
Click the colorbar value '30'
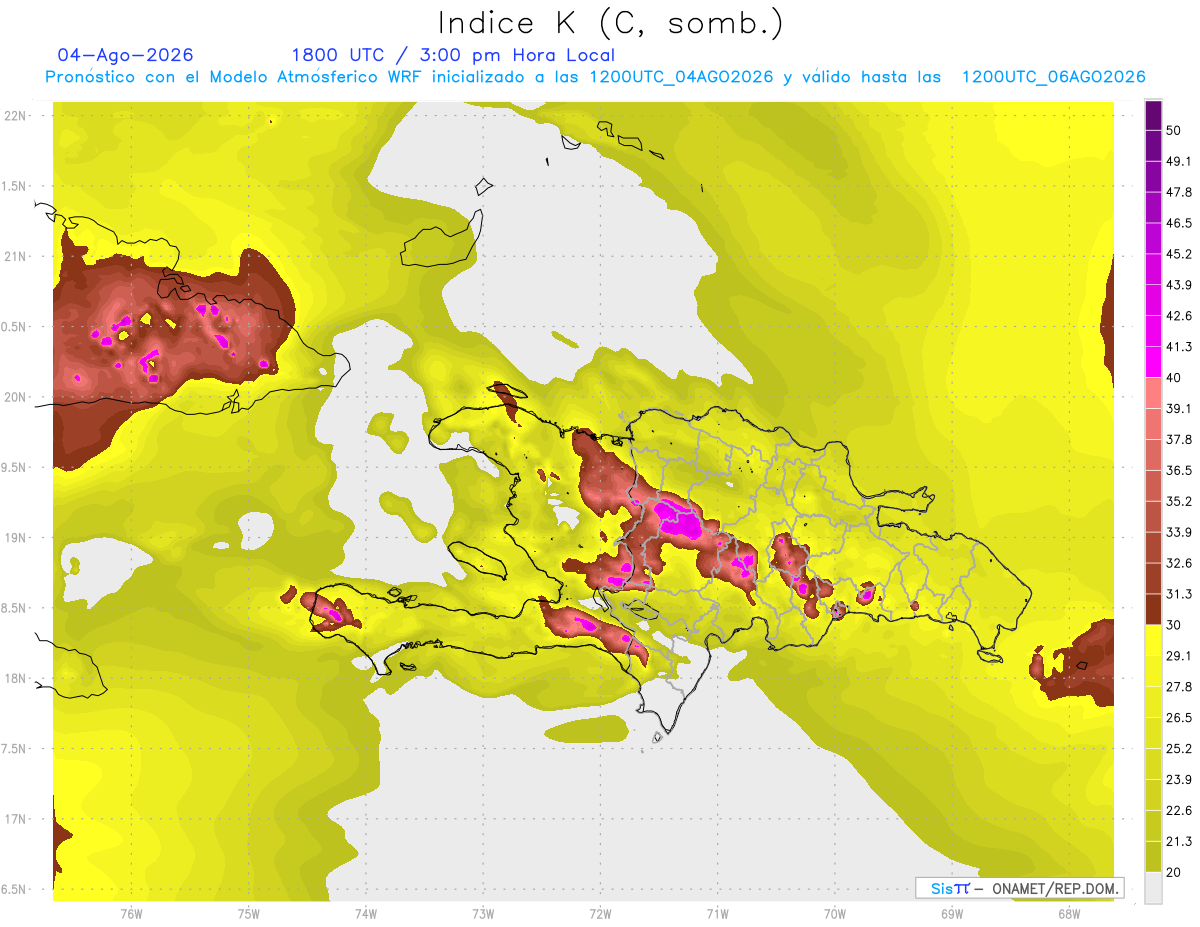(x=1176, y=625)
